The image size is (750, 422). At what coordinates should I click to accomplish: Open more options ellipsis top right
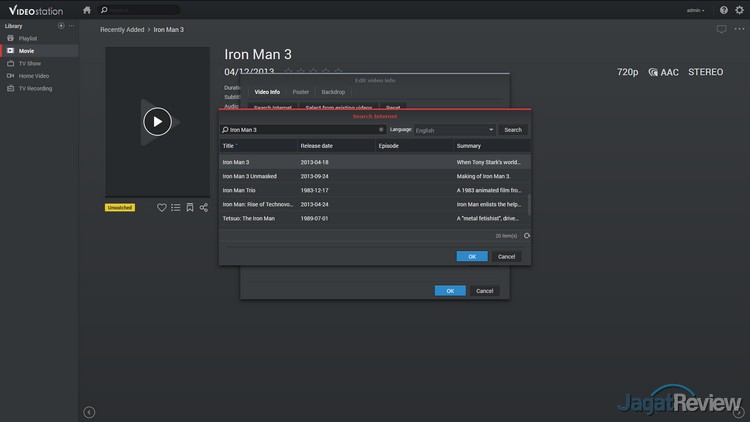(x=739, y=29)
